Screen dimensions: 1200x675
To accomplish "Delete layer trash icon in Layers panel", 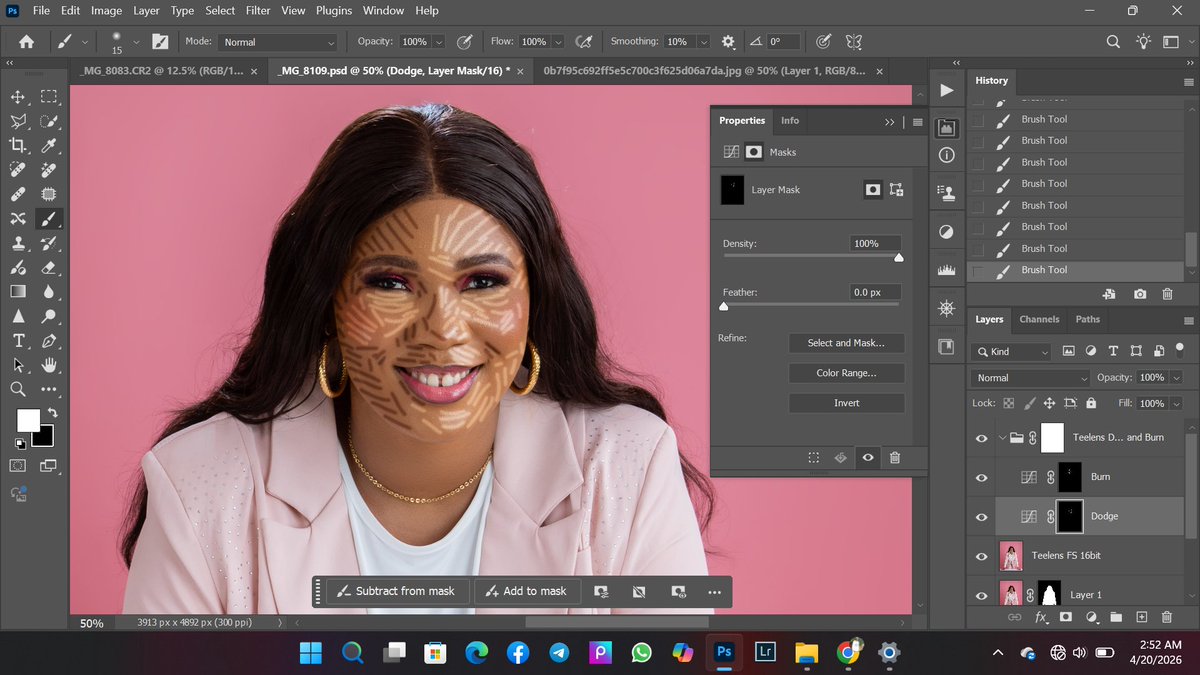I will click(1167, 618).
